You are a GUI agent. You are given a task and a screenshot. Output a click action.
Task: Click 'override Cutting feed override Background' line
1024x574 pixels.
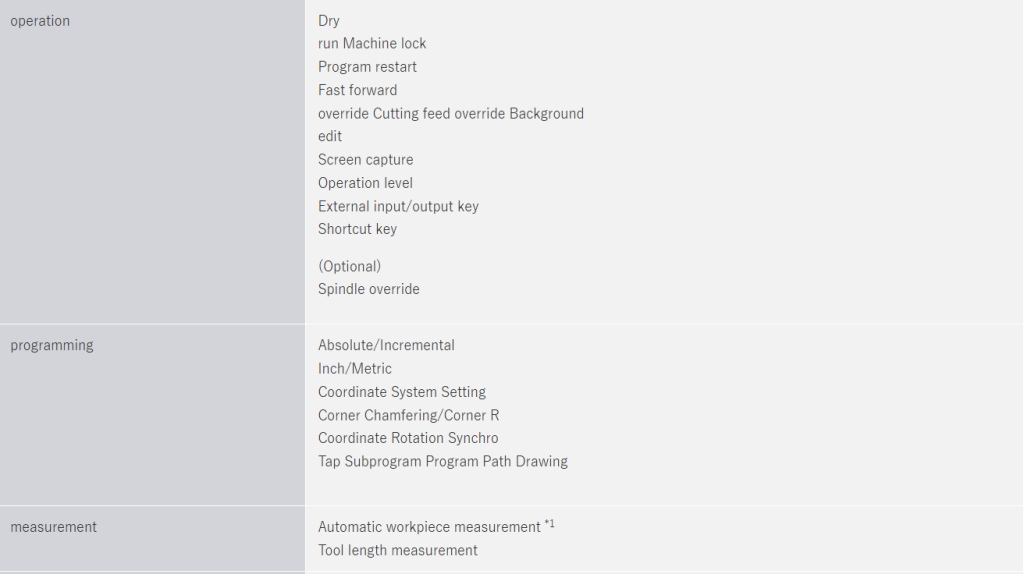point(451,114)
